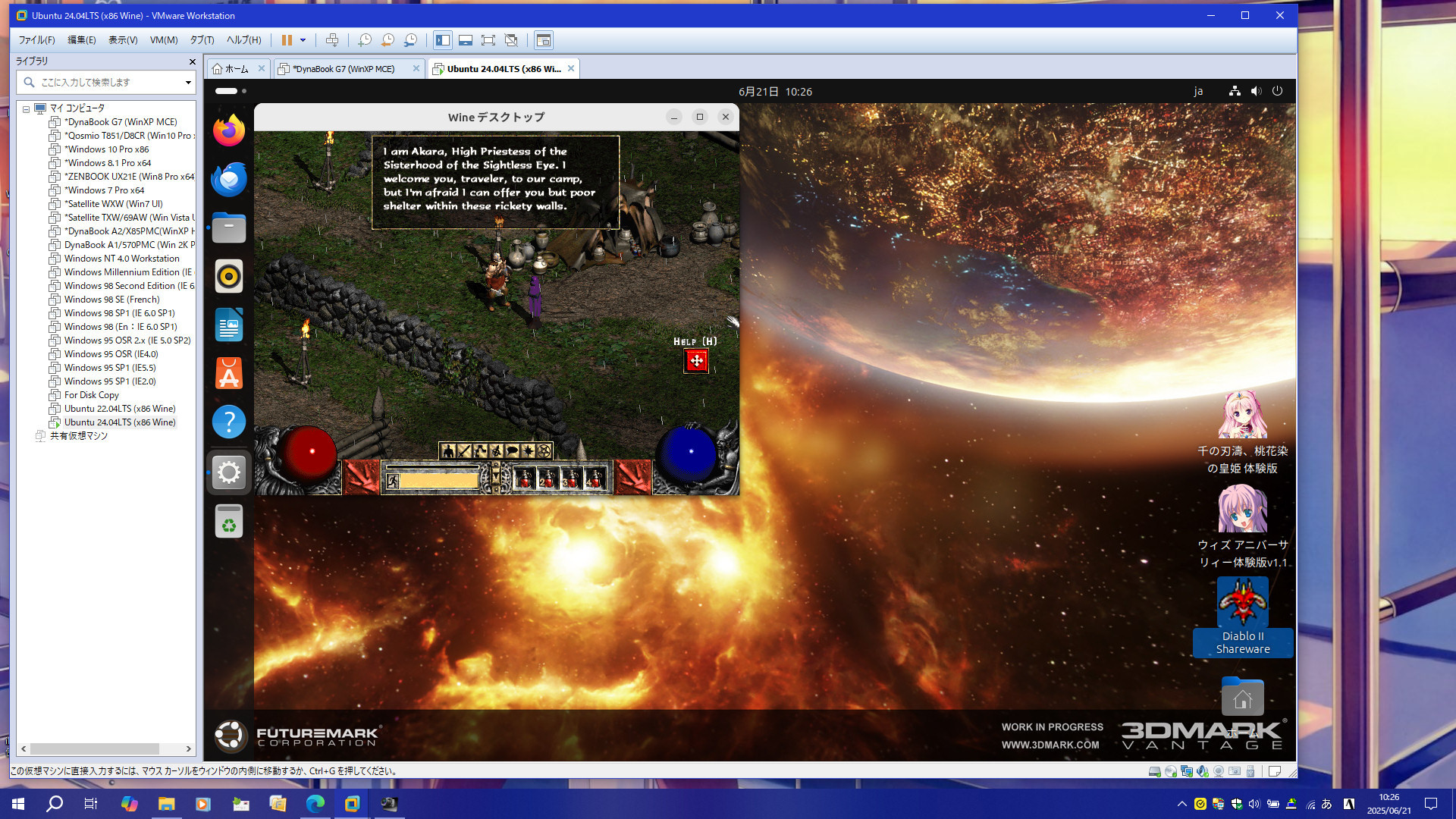Close the Ubuntu 24.04LTS tab
This screenshot has height=819, width=1456.
pyautogui.click(x=571, y=68)
